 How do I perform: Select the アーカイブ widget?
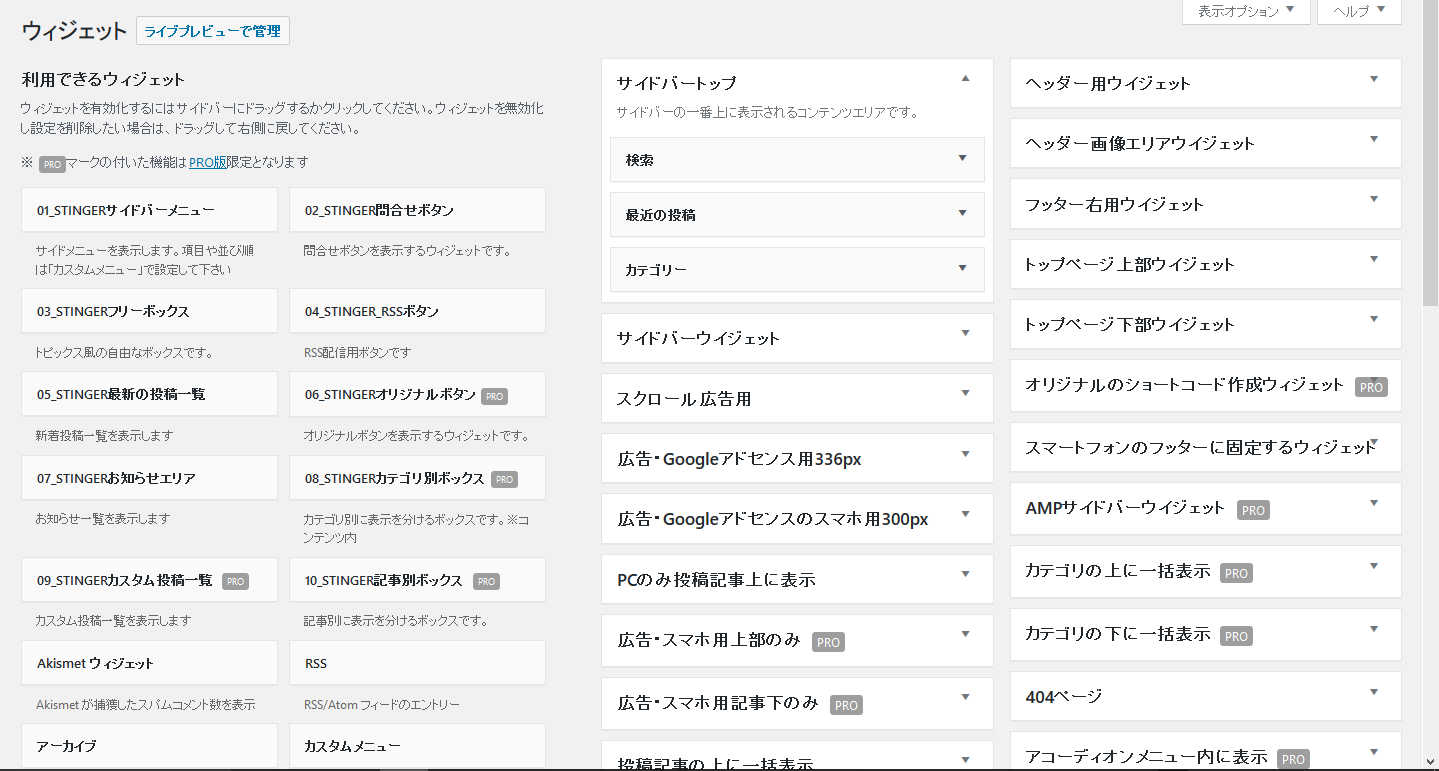click(148, 745)
